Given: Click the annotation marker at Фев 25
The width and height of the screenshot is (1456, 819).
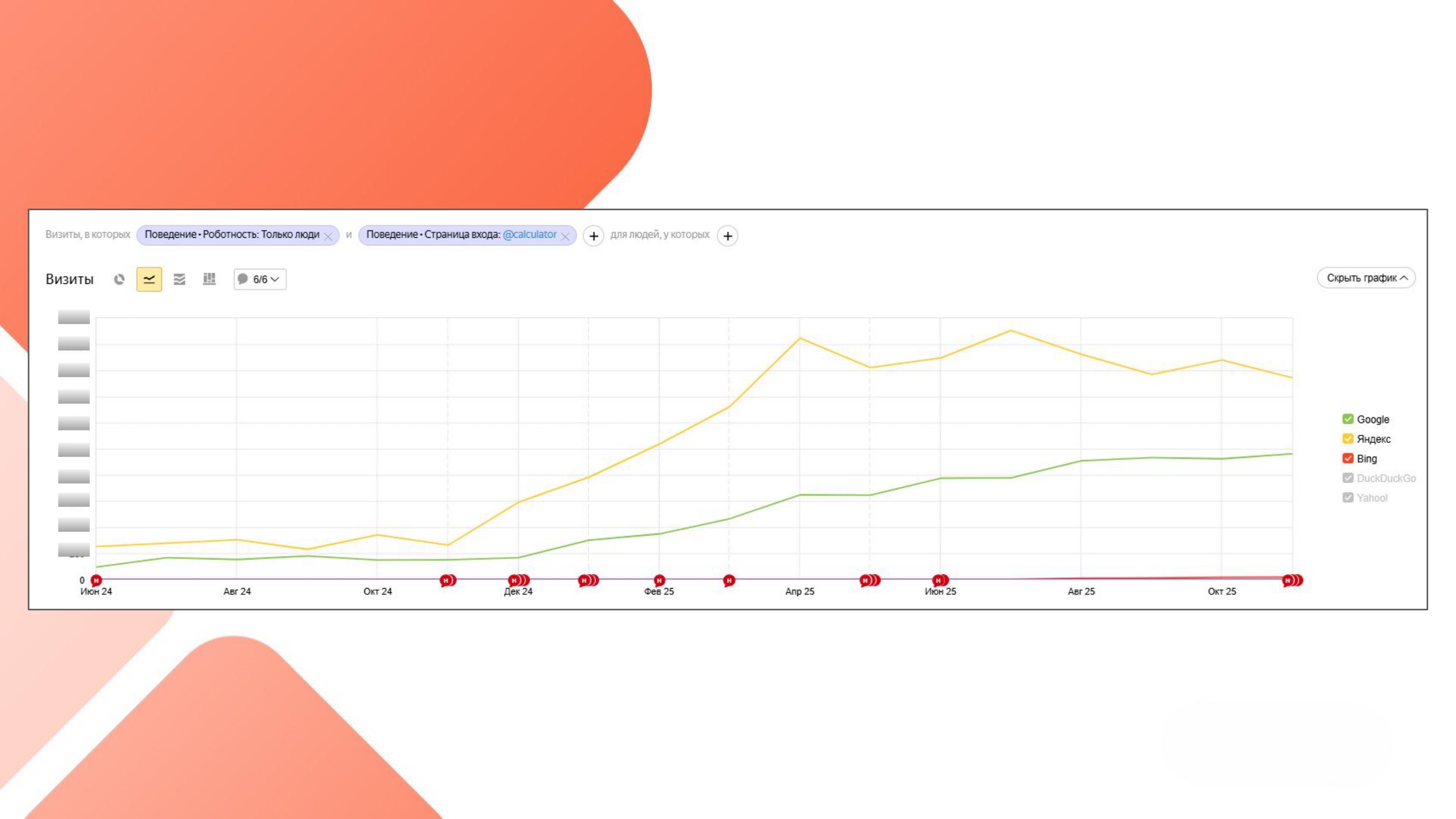Looking at the screenshot, I should (x=659, y=580).
